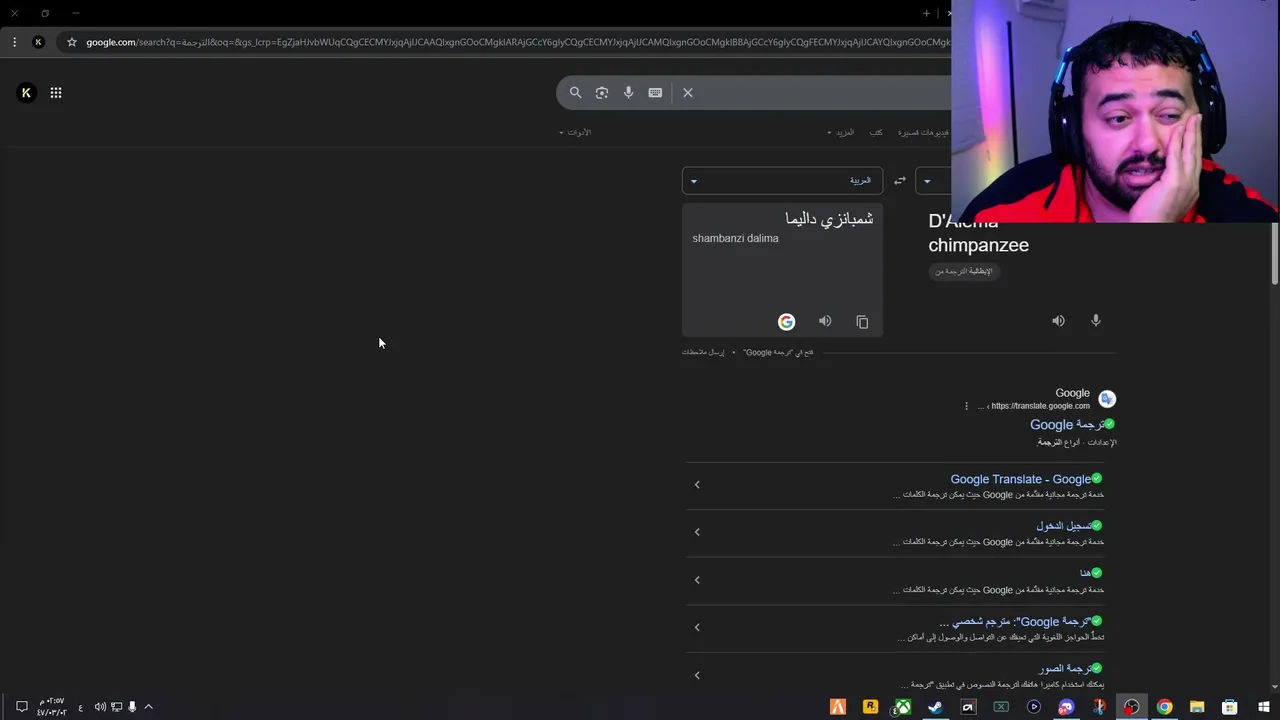The height and width of the screenshot is (720, 1280).
Task: Open target language dropdown showing العربية
Action: click(x=782, y=181)
